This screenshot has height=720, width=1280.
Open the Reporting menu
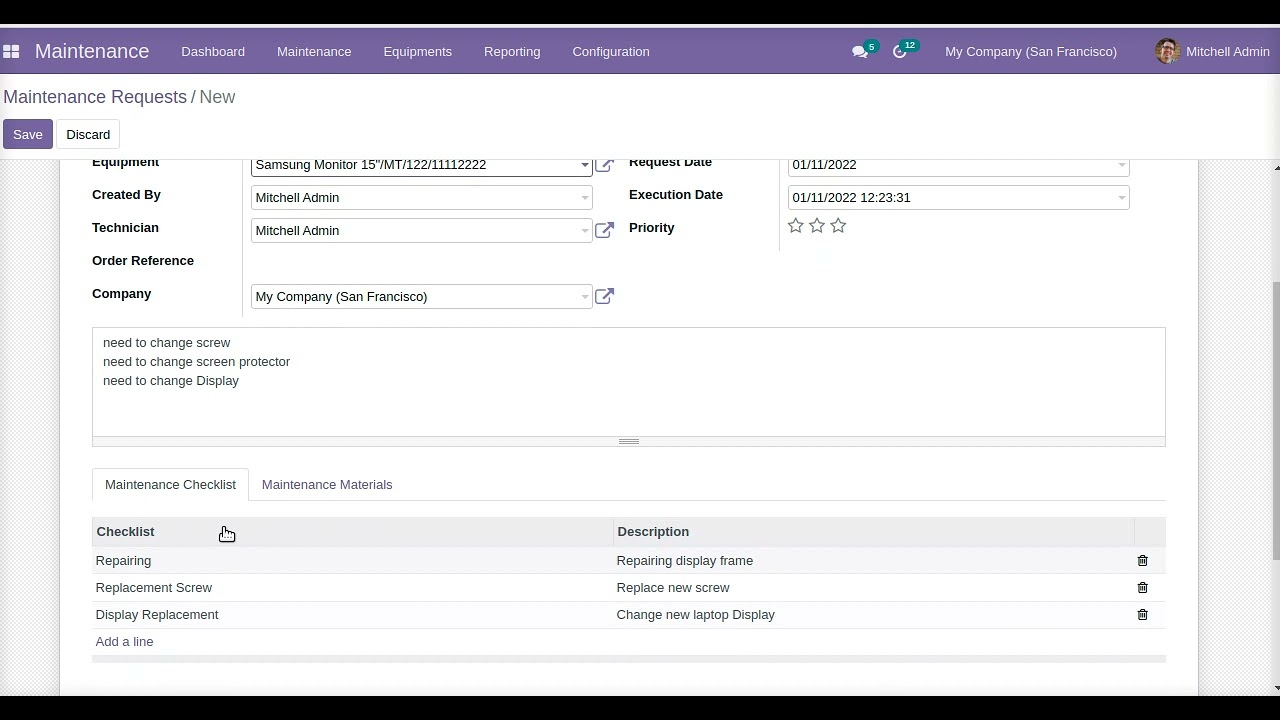tap(512, 51)
